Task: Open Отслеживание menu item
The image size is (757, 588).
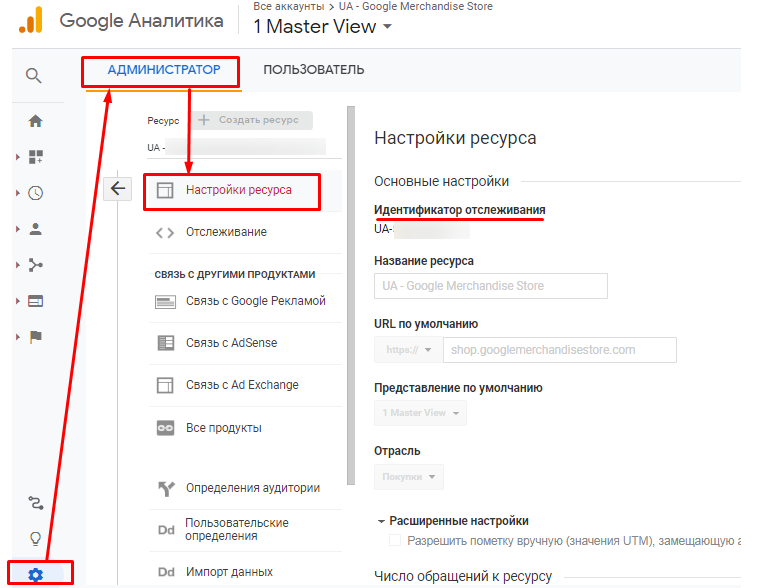Action: point(245,232)
